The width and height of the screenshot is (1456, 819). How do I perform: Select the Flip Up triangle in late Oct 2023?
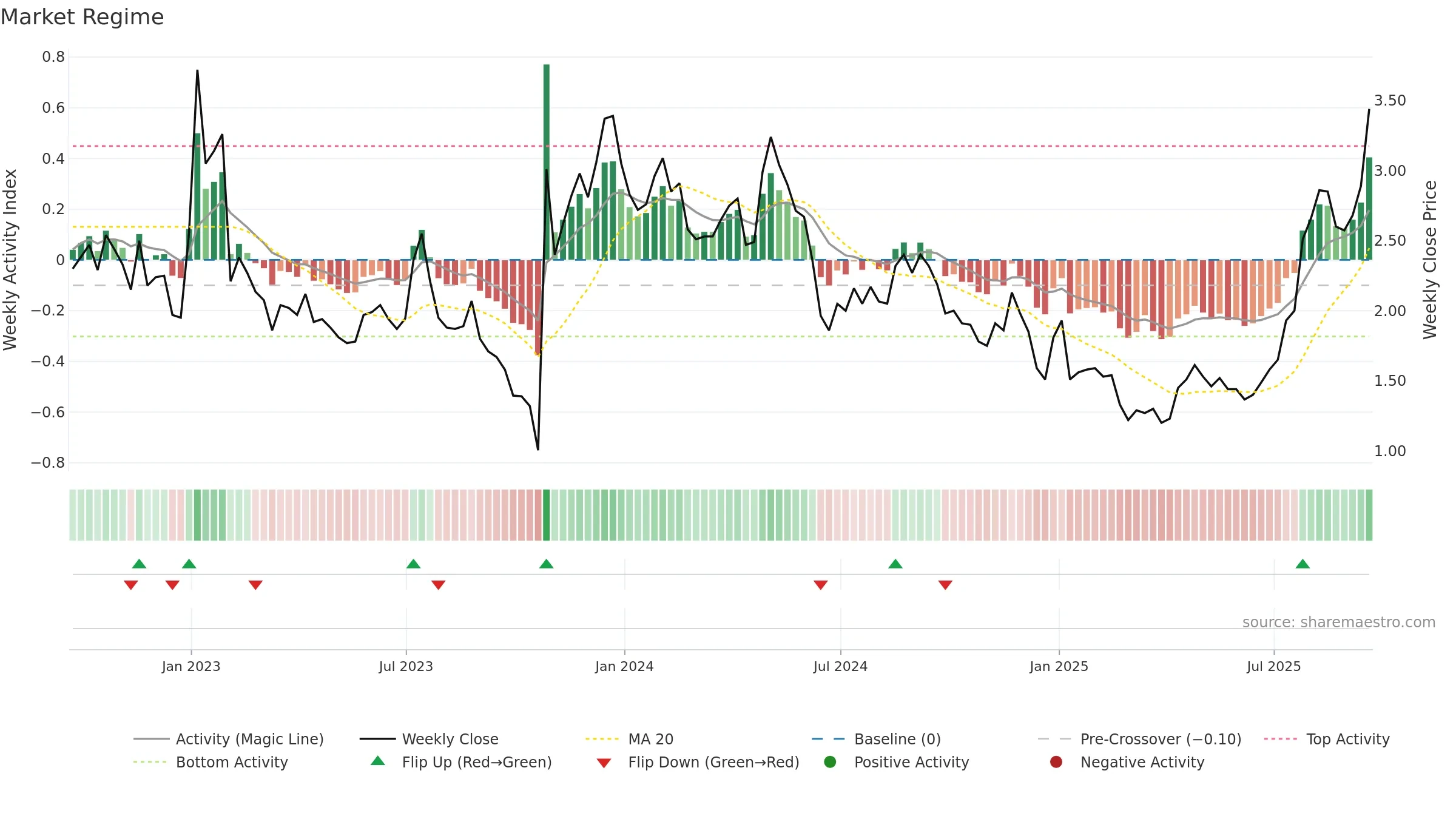(x=546, y=564)
